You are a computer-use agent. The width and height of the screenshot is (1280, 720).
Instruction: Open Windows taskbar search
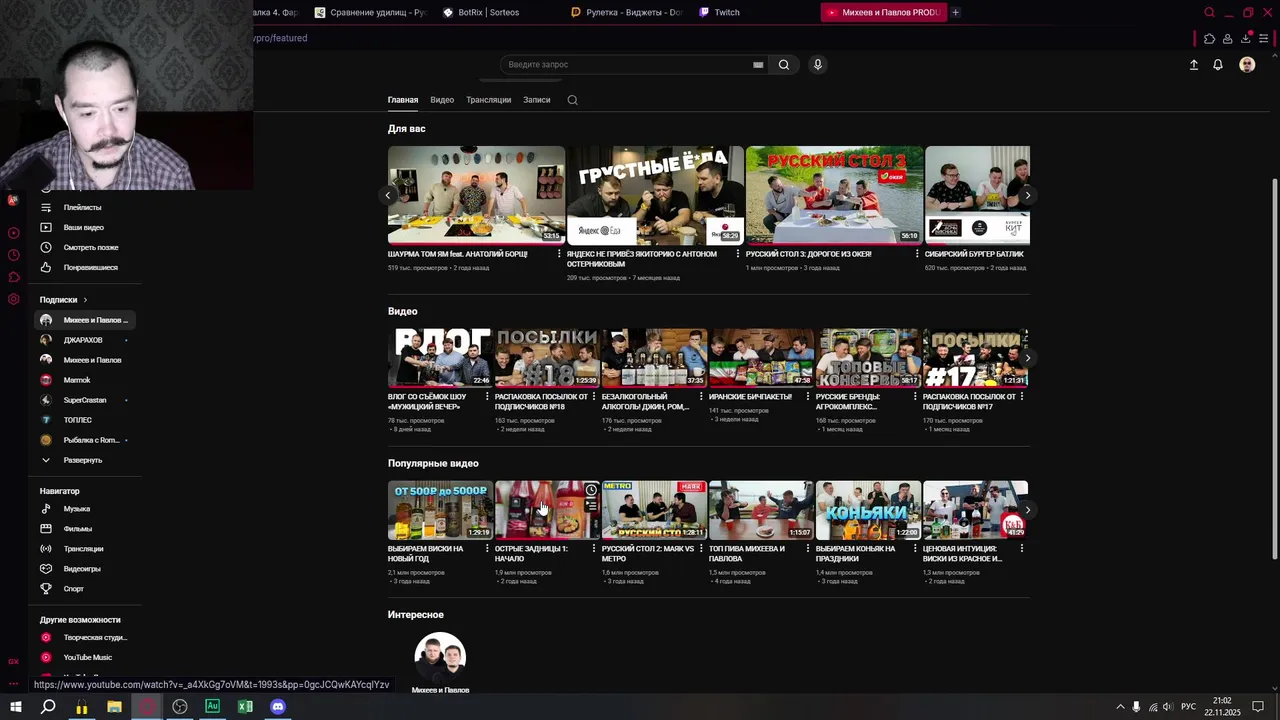48,707
